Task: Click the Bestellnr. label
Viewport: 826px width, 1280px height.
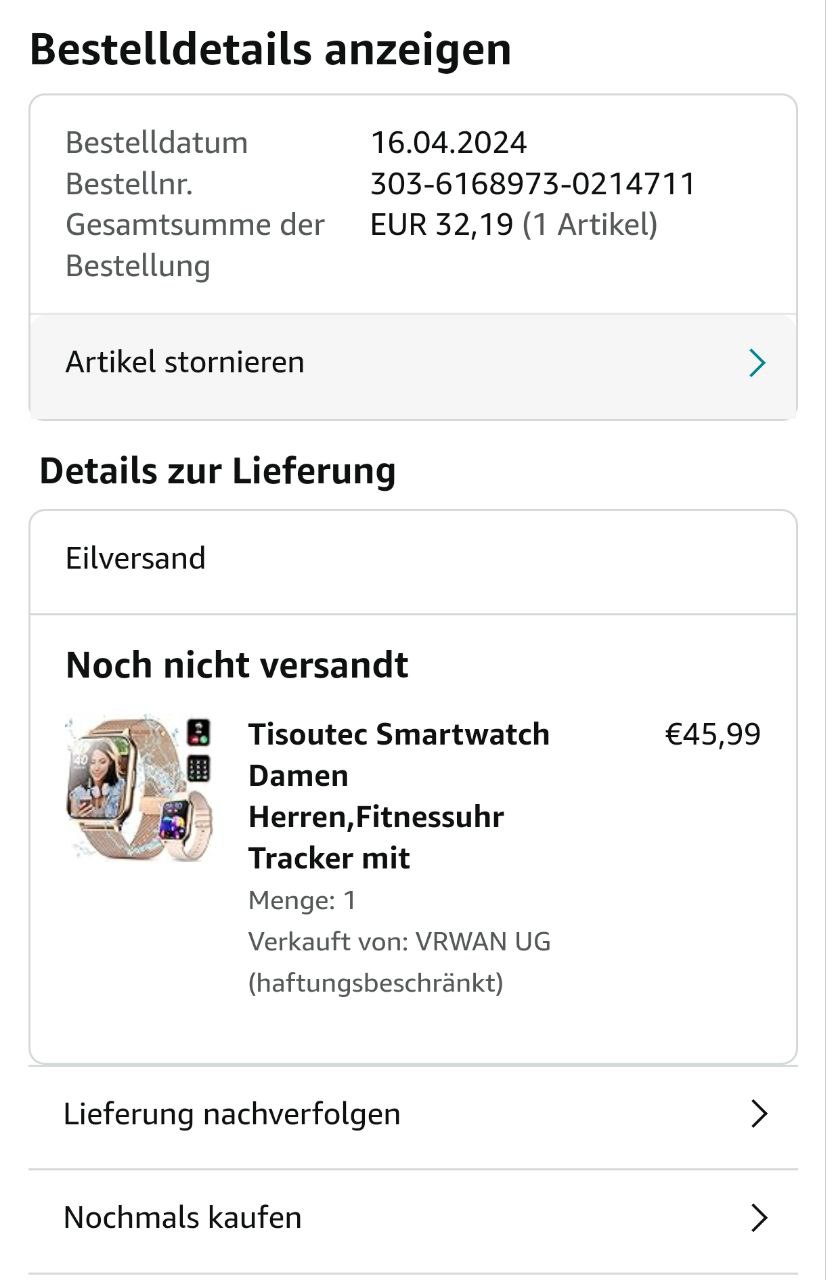Action: point(129,184)
